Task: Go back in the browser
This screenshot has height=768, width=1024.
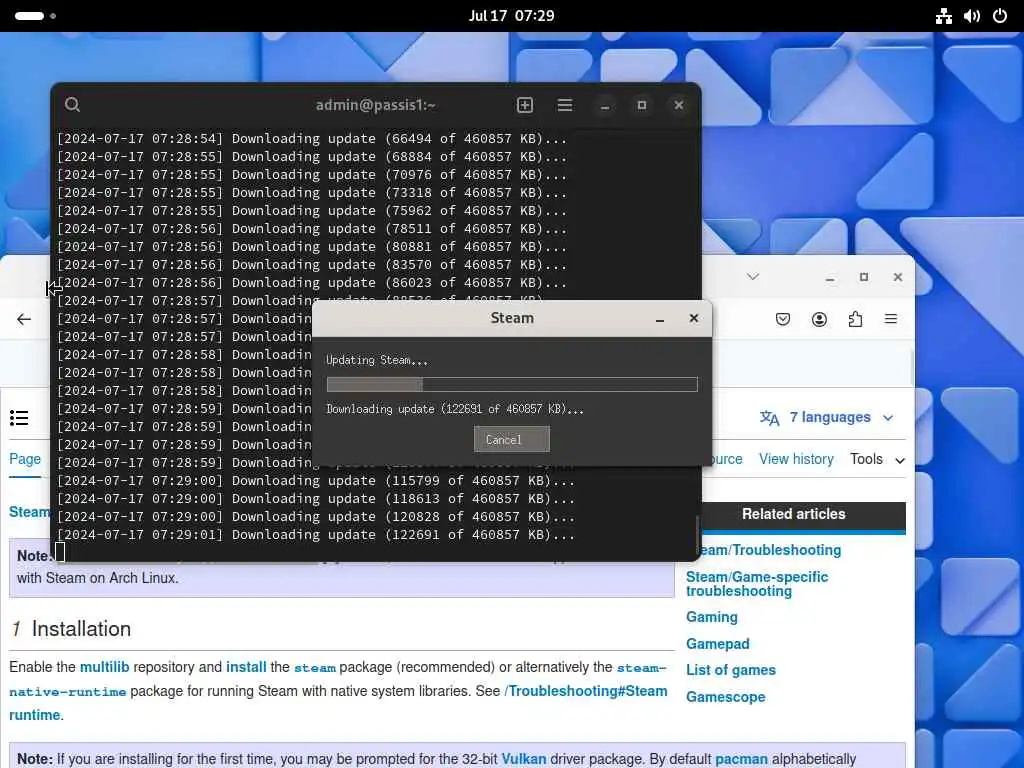Action: (24, 319)
